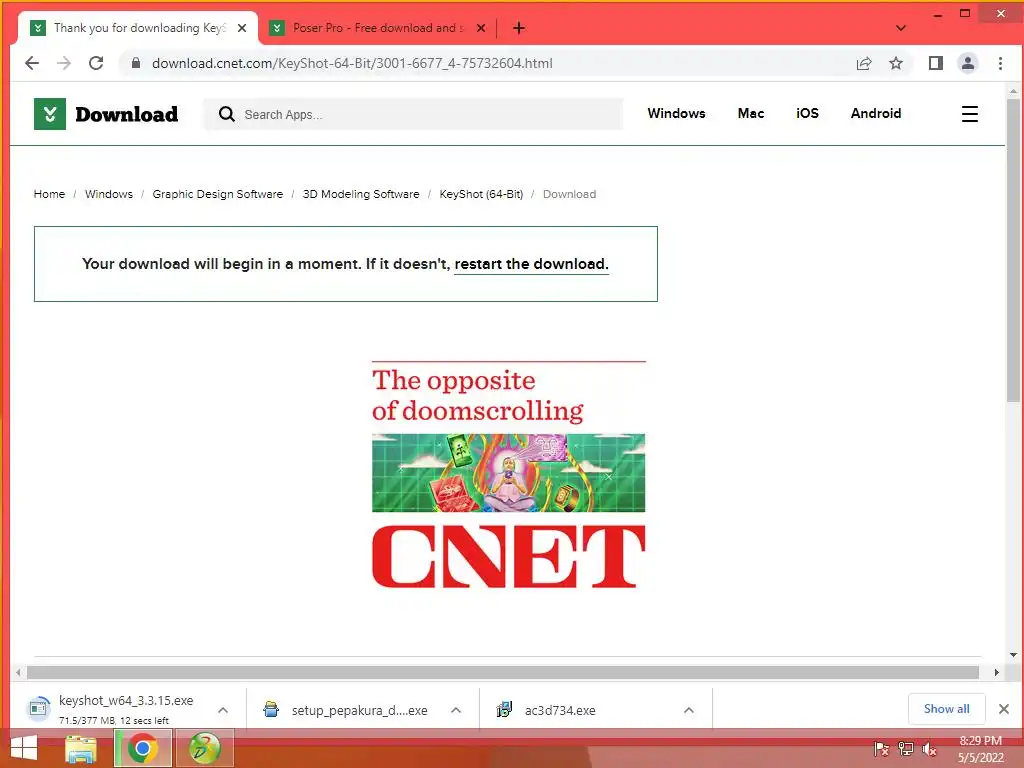Click the CNET advertisement banner

coord(509,475)
